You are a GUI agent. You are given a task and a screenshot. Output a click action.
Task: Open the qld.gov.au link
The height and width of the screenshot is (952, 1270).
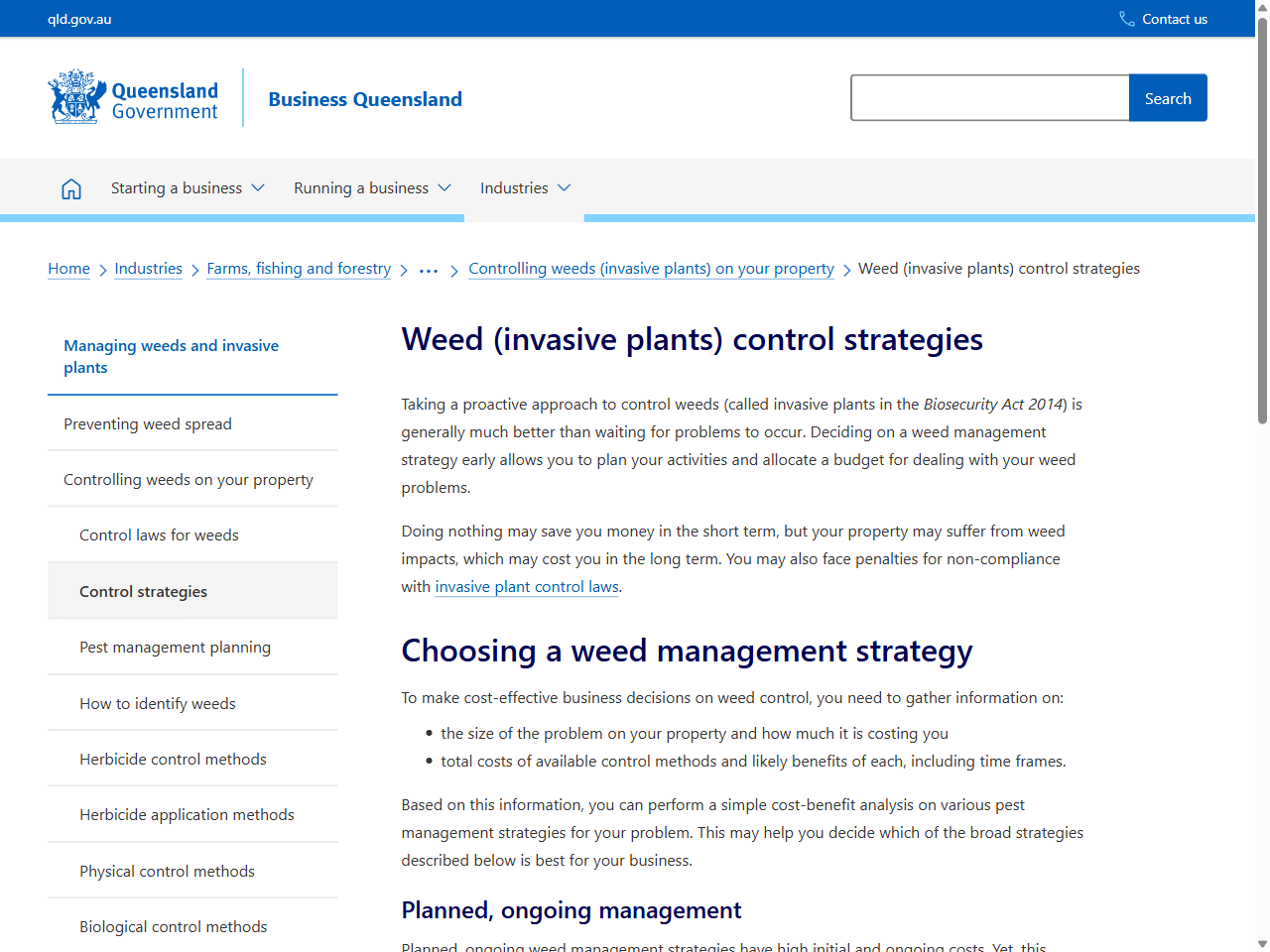coord(79,19)
